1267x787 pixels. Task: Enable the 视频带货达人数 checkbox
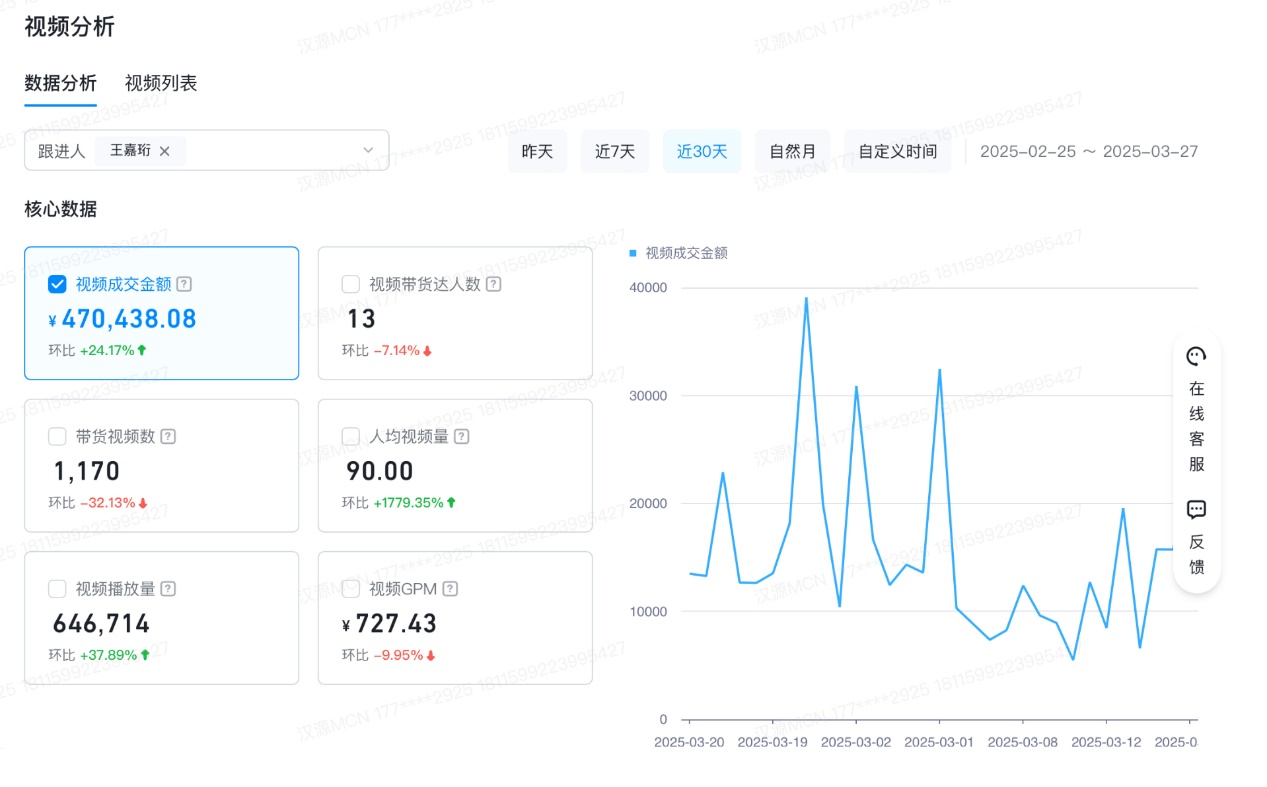(x=351, y=284)
